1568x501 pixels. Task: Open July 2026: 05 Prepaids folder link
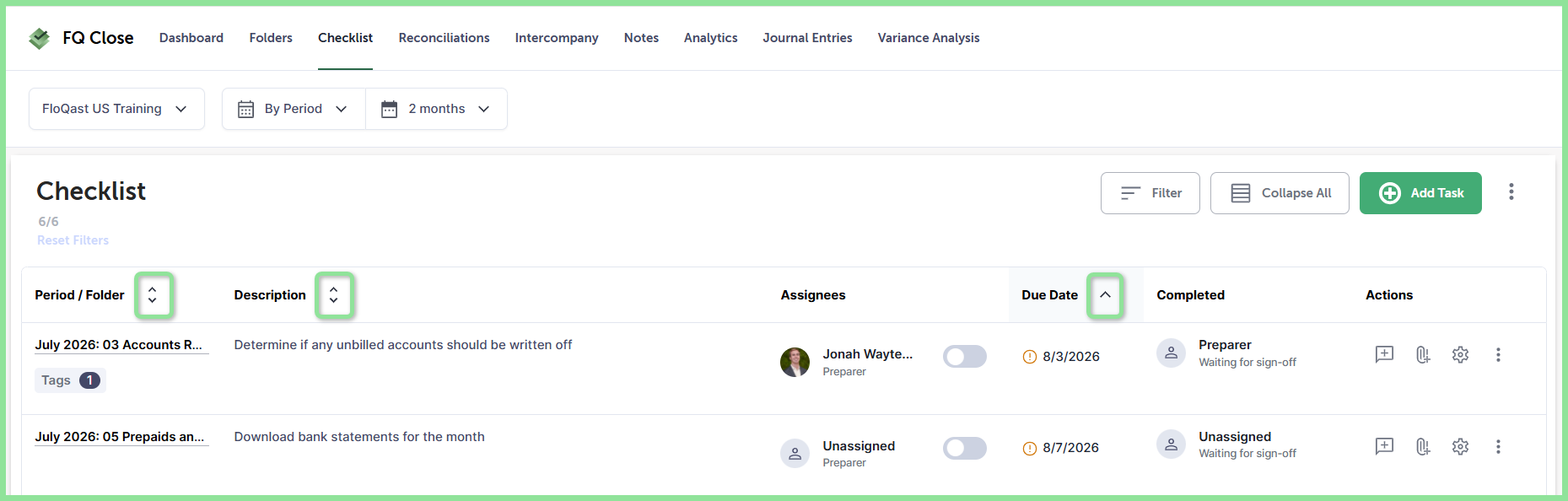120,437
